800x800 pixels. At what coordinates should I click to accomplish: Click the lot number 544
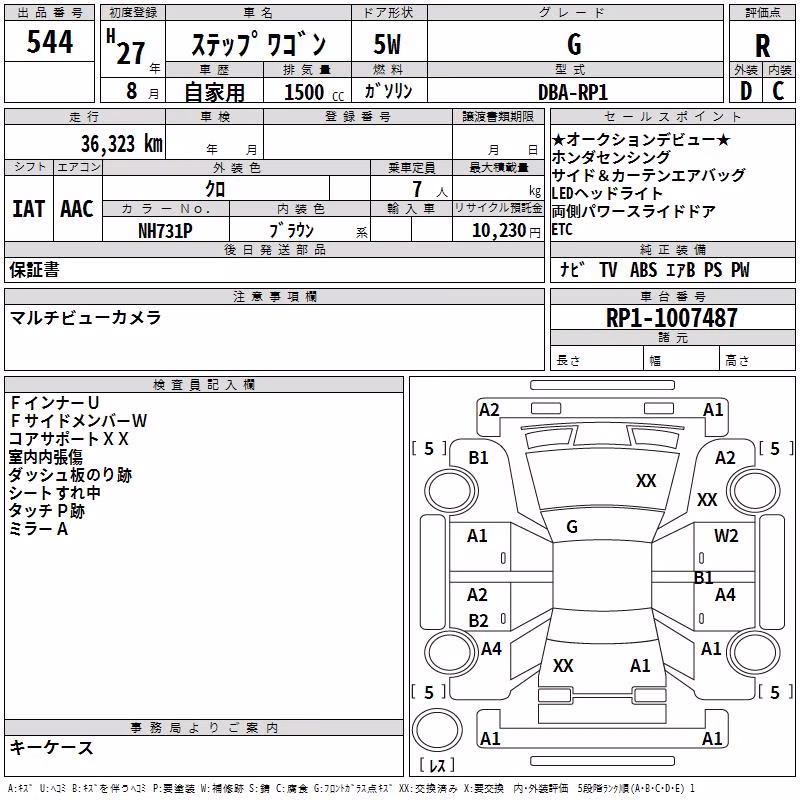(49, 42)
